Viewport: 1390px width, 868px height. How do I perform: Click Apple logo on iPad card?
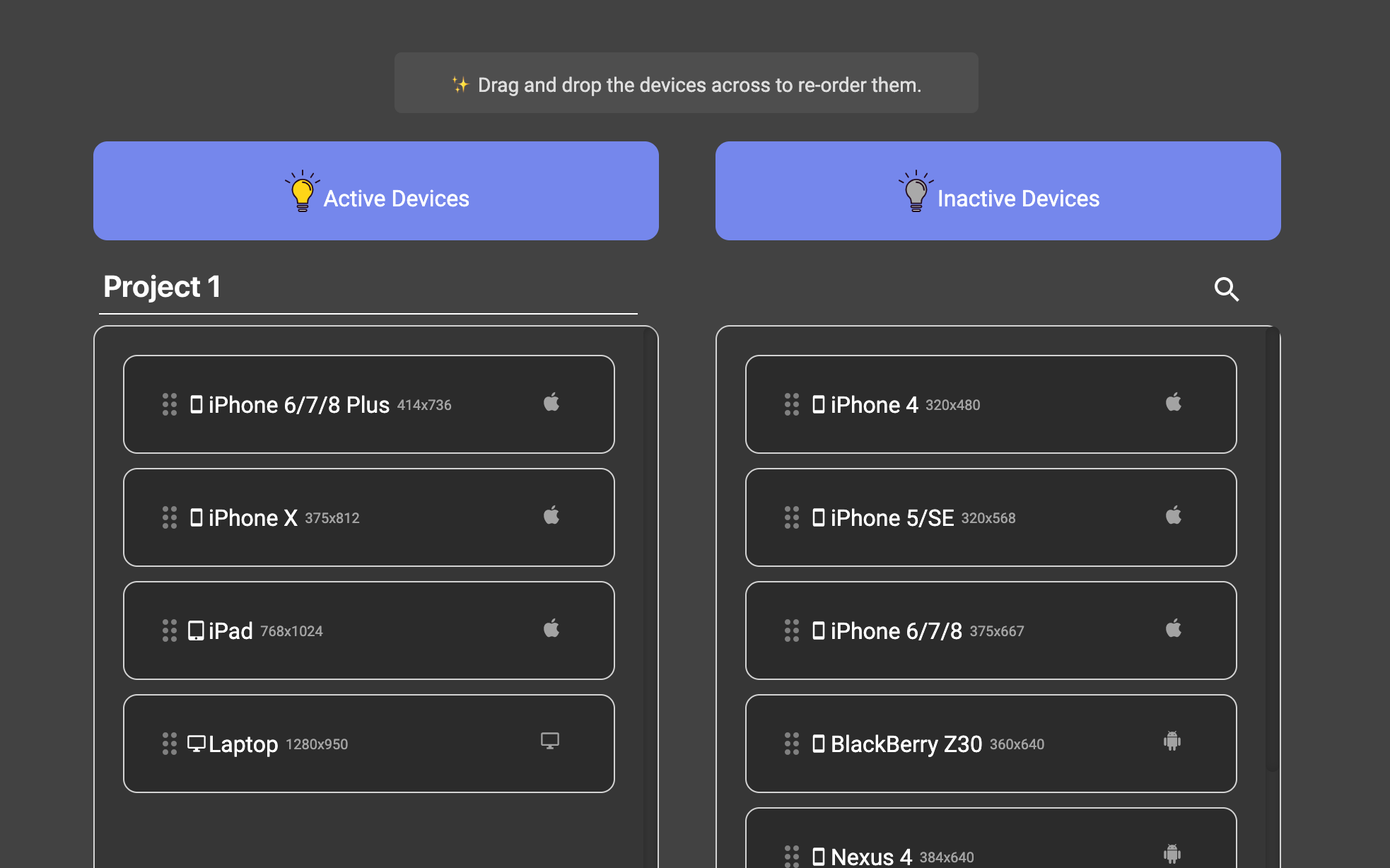(x=551, y=628)
